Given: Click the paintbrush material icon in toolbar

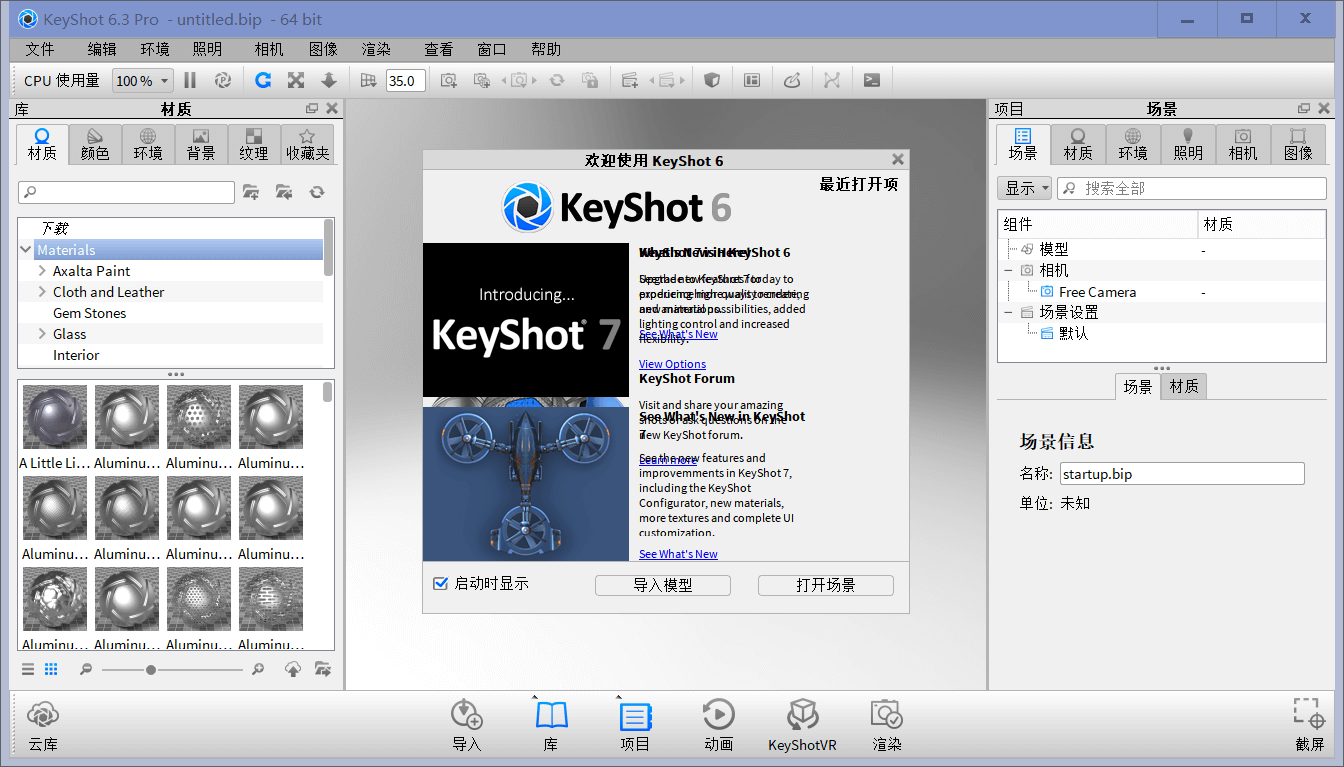Looking at the screenshot, I should tap(792, 81).
